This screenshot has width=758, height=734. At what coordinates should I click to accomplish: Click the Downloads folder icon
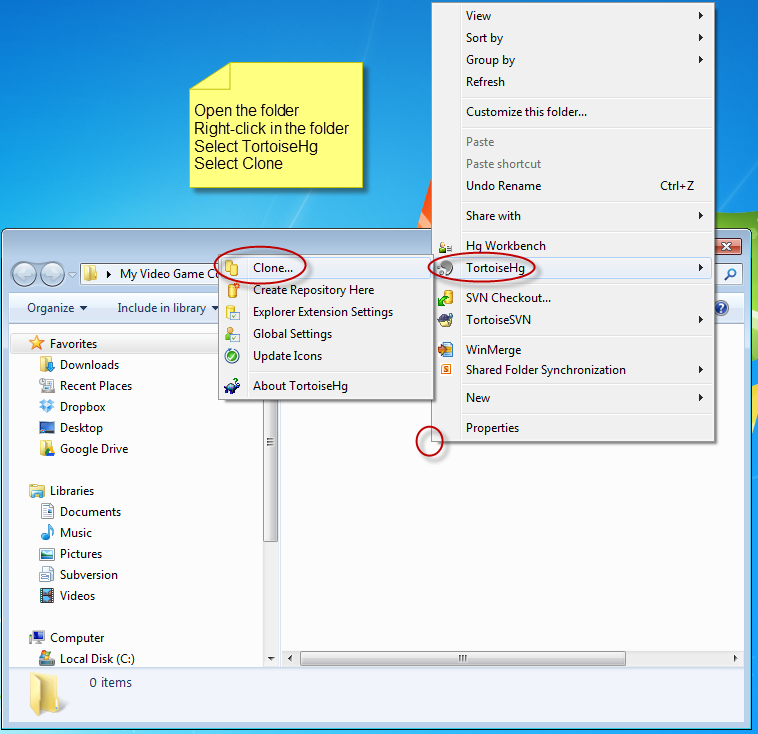click(47, 364)
